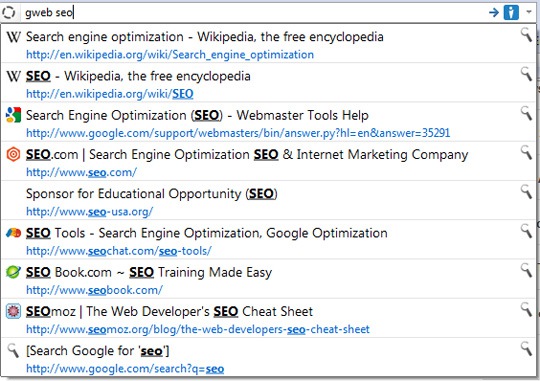Open the dropdown arrow at the address bar's right end
This screenshot has height=381, width=540.
click(529, 12)
